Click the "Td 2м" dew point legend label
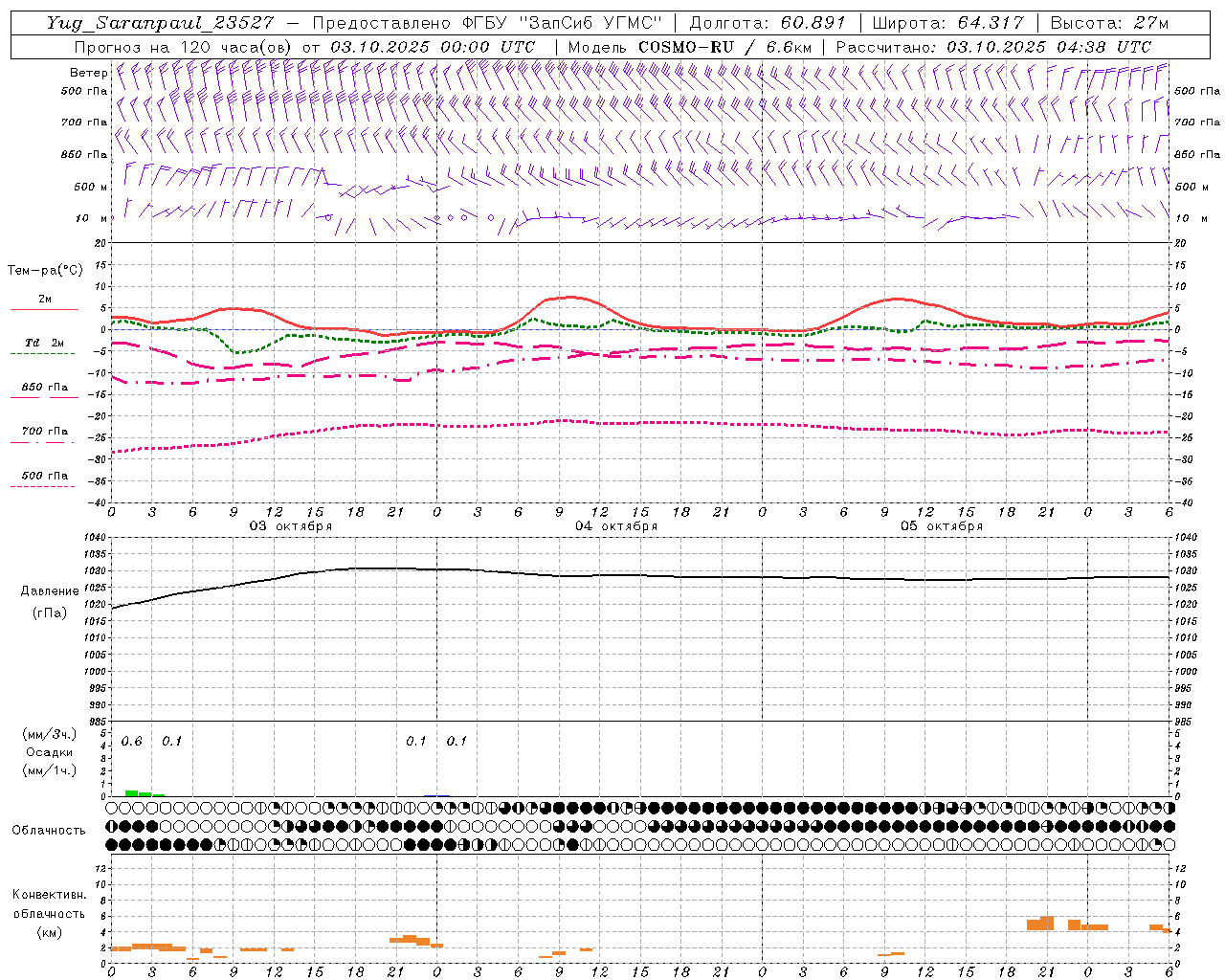1225x980 pixels. coord(45,343)
